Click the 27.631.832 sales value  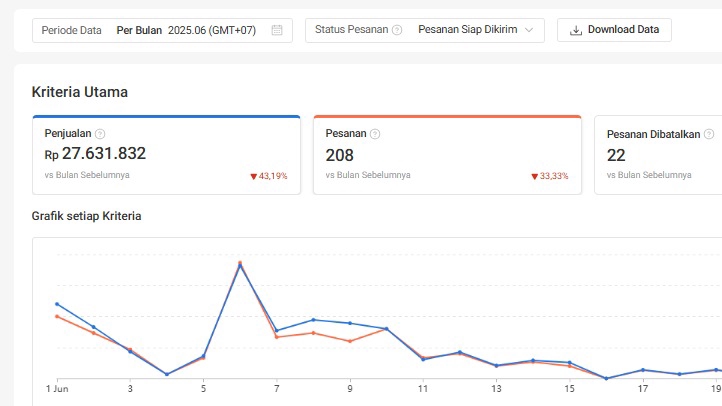click(x=103, y=154)
